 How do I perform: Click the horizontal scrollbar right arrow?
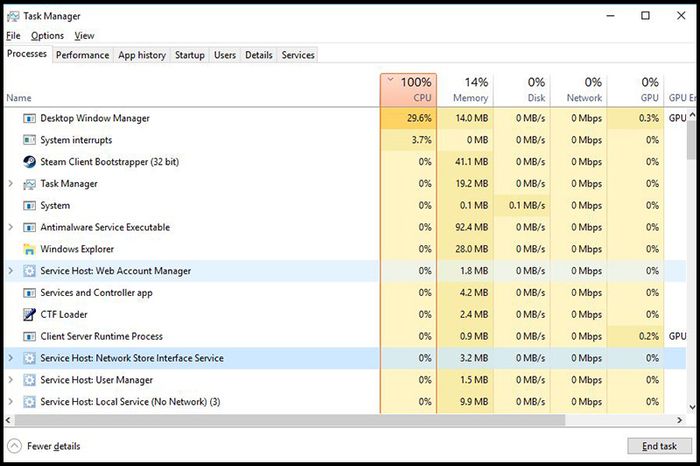click(680, 420)
